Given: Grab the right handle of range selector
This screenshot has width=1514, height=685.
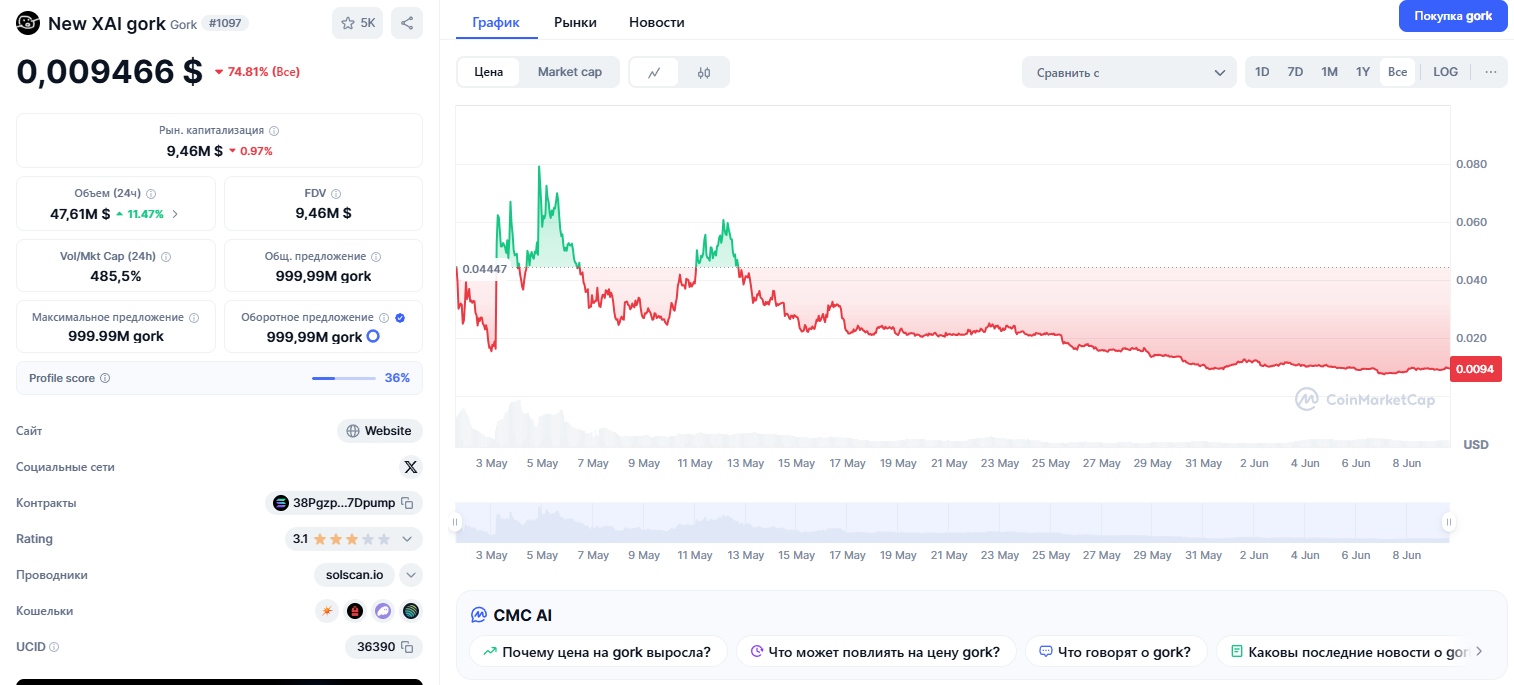Looking at the screenshot, I should coord(1448,522).
